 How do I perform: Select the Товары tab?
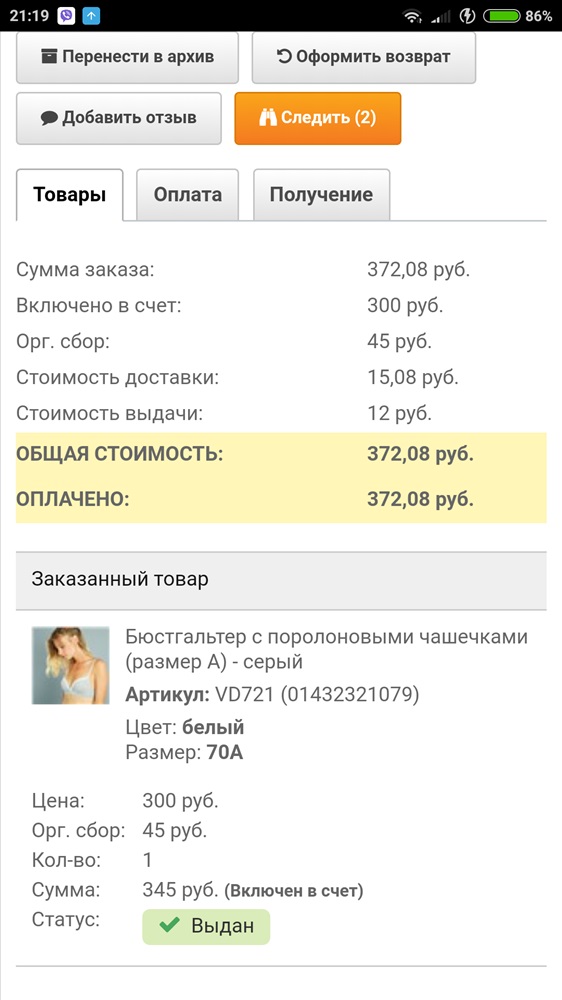[x=70, y=195]
